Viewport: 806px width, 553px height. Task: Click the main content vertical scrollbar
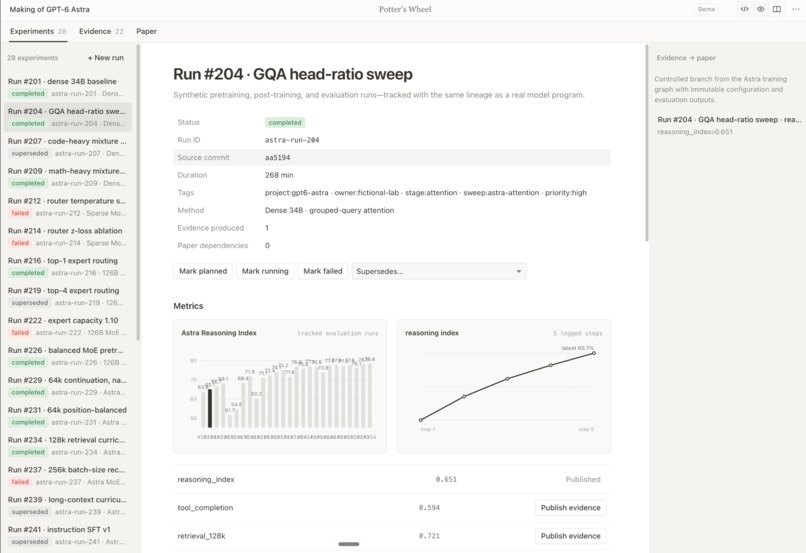(647, 143)
